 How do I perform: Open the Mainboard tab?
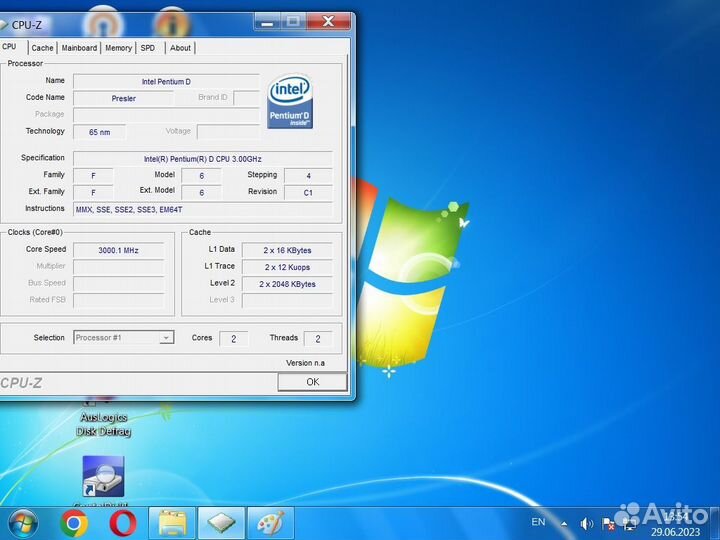pos(79,48)
